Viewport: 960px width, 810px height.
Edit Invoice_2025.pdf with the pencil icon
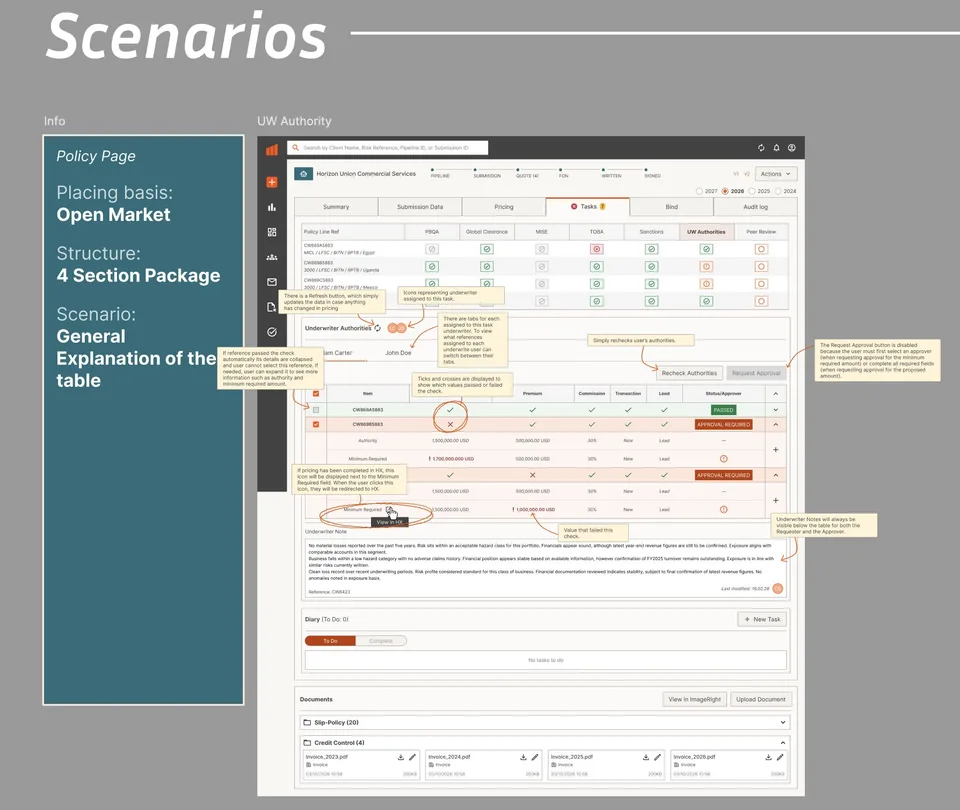(657, 757)
